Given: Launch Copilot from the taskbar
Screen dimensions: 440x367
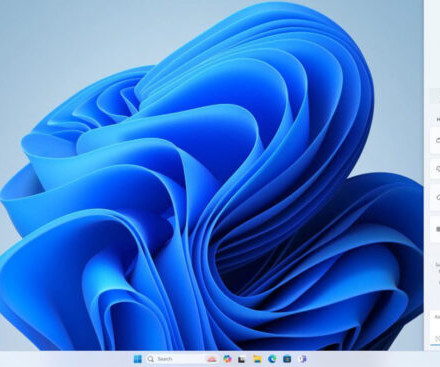Looking at the screenshot, I should click(227, 359).
